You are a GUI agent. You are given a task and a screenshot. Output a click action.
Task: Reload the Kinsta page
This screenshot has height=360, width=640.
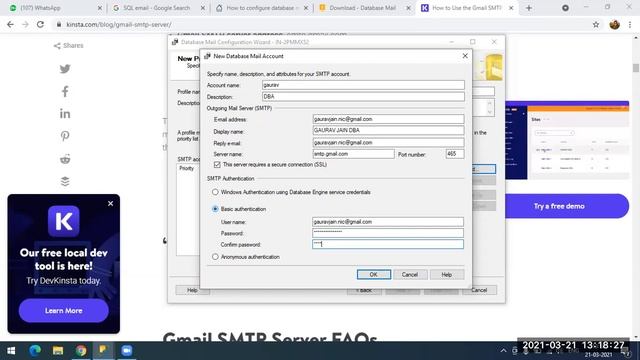(40, 24)
